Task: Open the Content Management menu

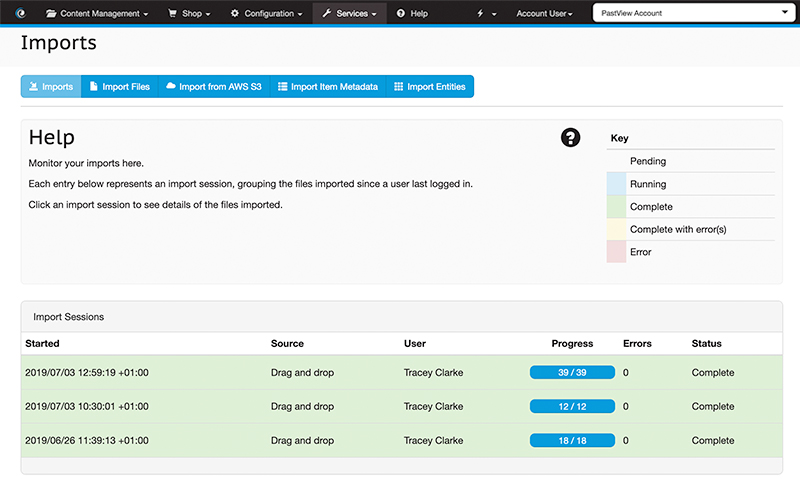Action: click(x=97, y=13)
